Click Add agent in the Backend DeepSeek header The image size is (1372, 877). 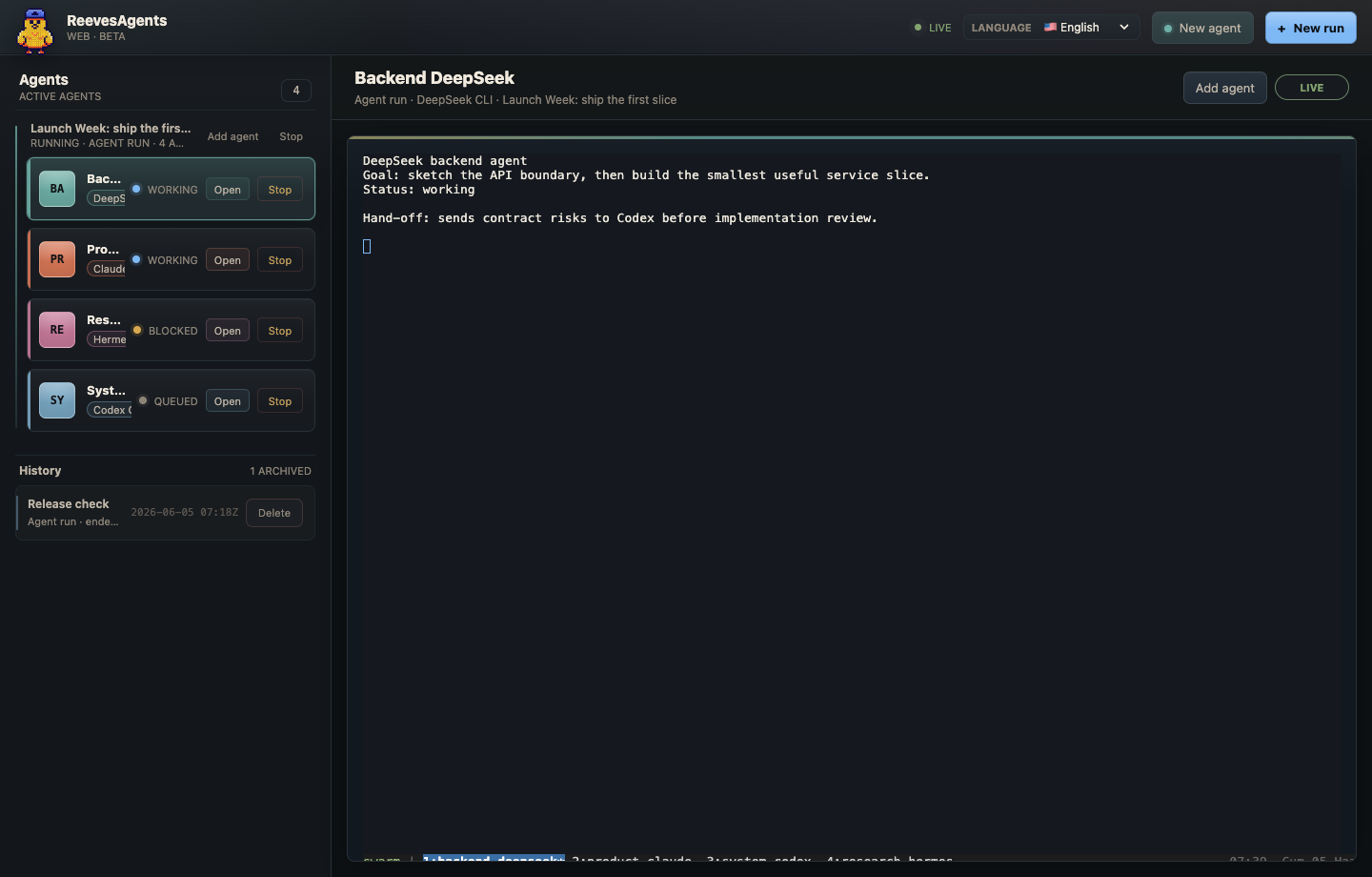[1224, 88]
